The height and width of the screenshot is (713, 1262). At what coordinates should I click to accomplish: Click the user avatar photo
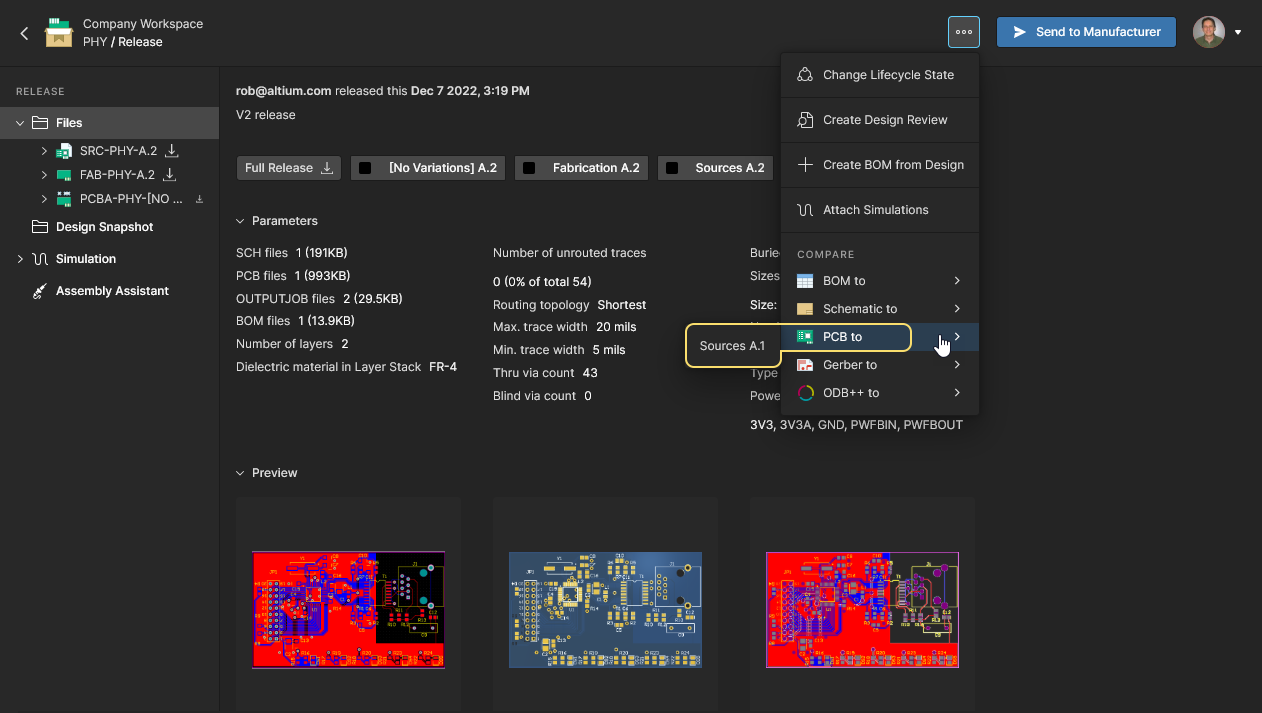click(1209, 32)
